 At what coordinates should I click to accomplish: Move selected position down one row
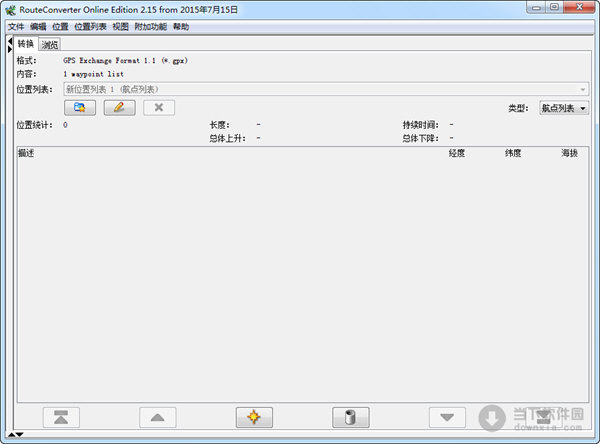447,417
